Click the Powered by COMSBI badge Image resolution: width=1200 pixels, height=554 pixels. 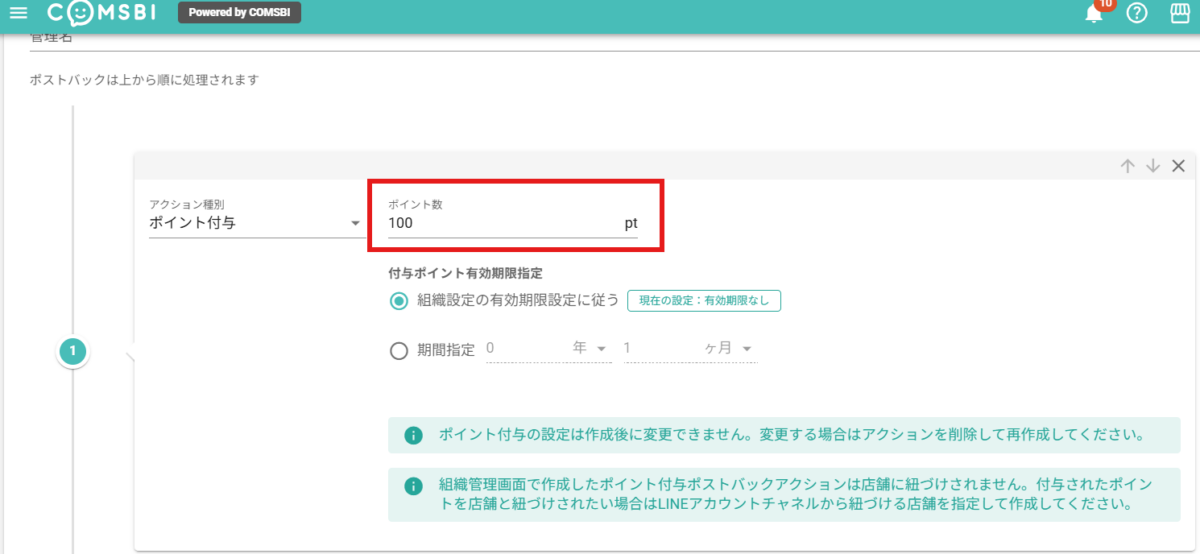[239, 13]
